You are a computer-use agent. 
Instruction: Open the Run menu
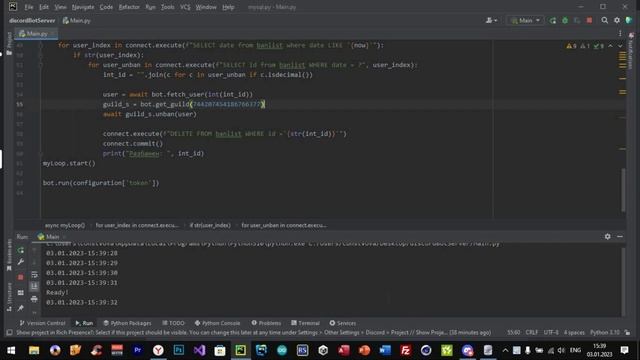[x=150, y=7]
